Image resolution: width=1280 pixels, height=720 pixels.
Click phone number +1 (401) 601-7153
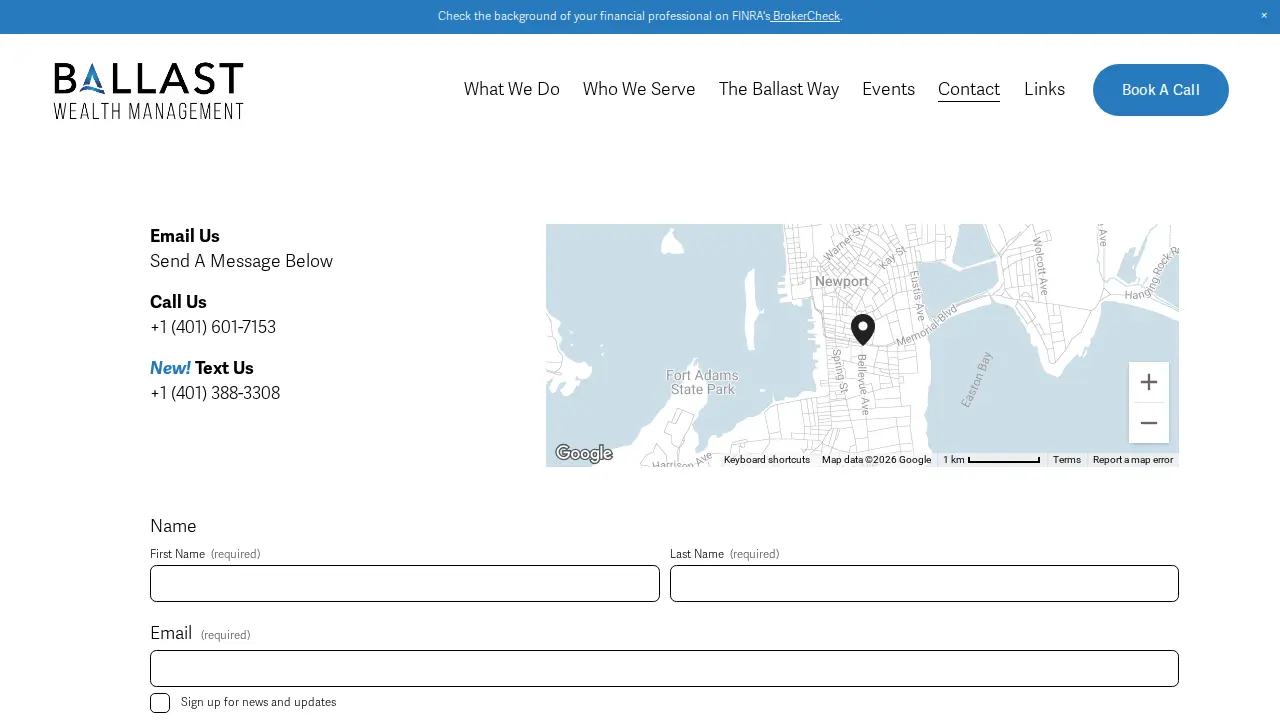[x=213, y=327]
